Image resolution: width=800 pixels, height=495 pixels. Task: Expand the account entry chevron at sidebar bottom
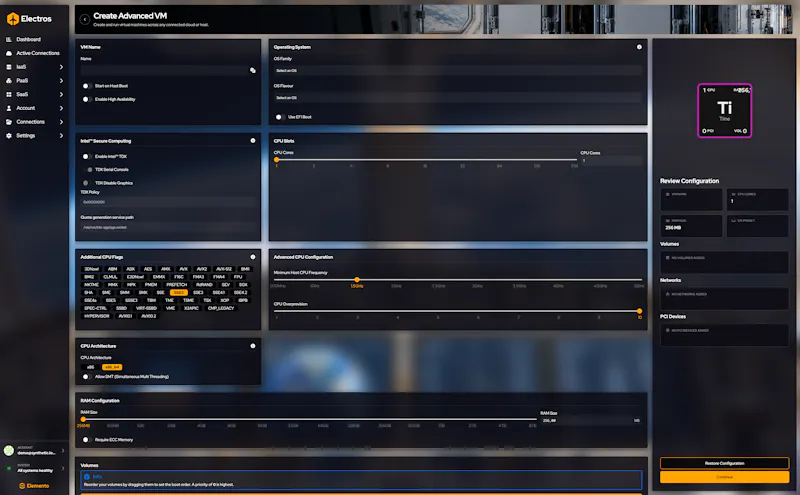pyautogui.click(x=63, y=451)
